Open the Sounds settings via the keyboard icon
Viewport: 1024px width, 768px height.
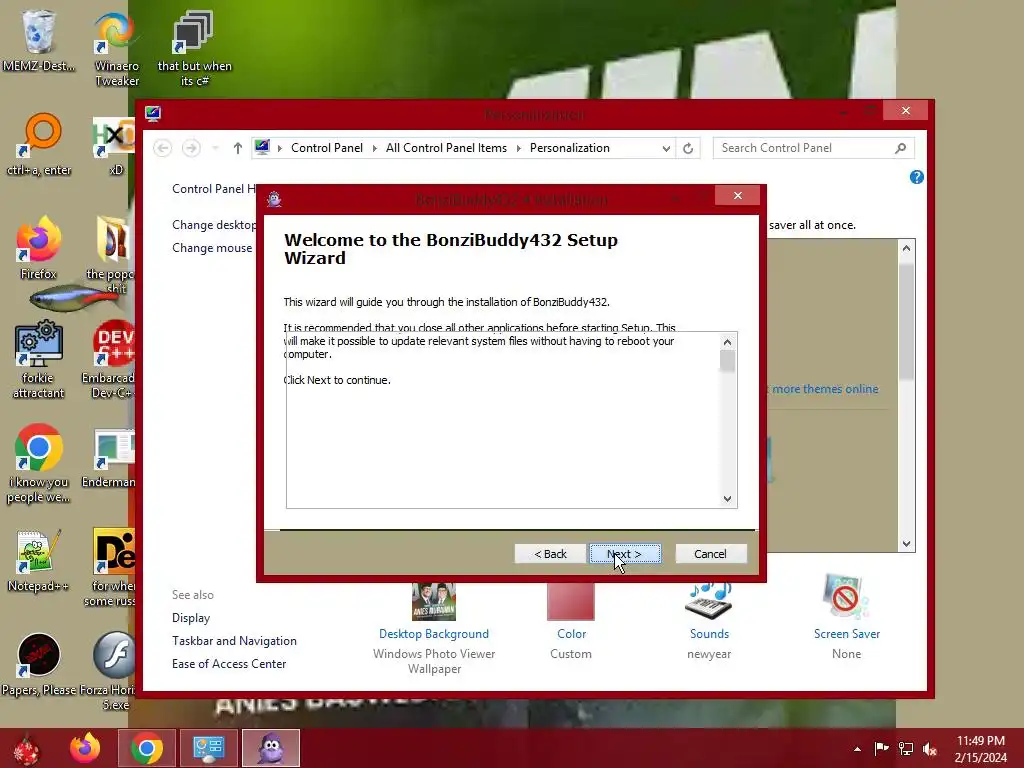(x=709, y=600)
